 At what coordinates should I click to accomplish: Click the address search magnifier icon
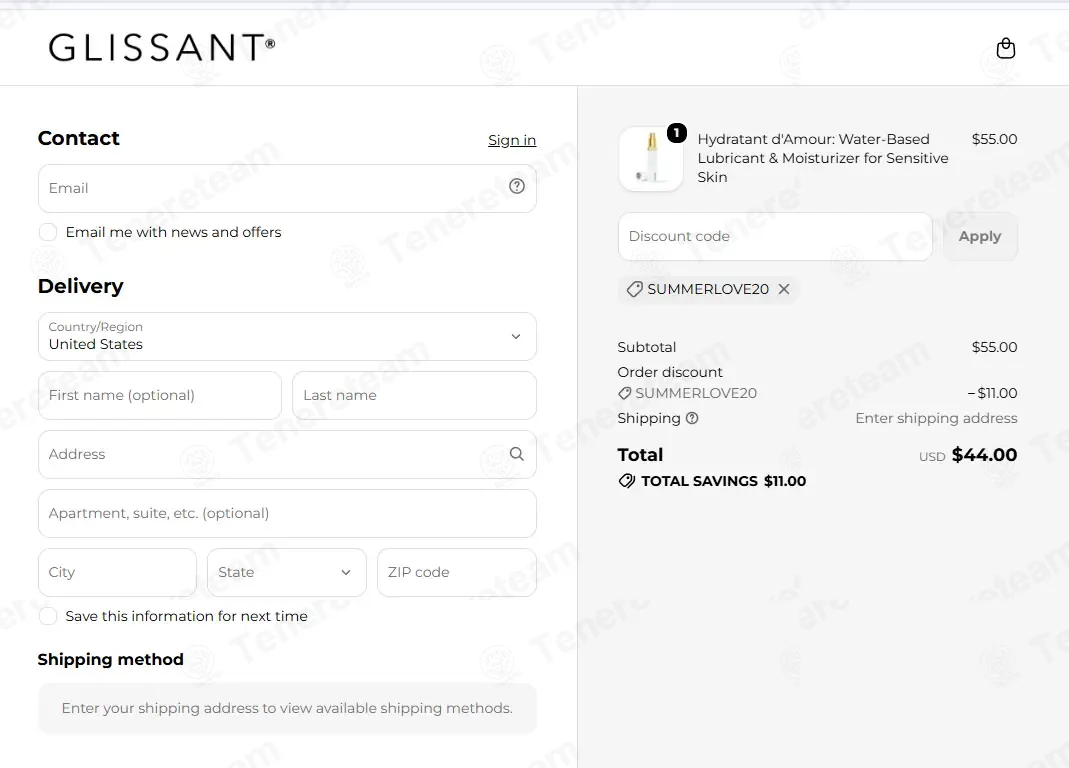point(517,454)
